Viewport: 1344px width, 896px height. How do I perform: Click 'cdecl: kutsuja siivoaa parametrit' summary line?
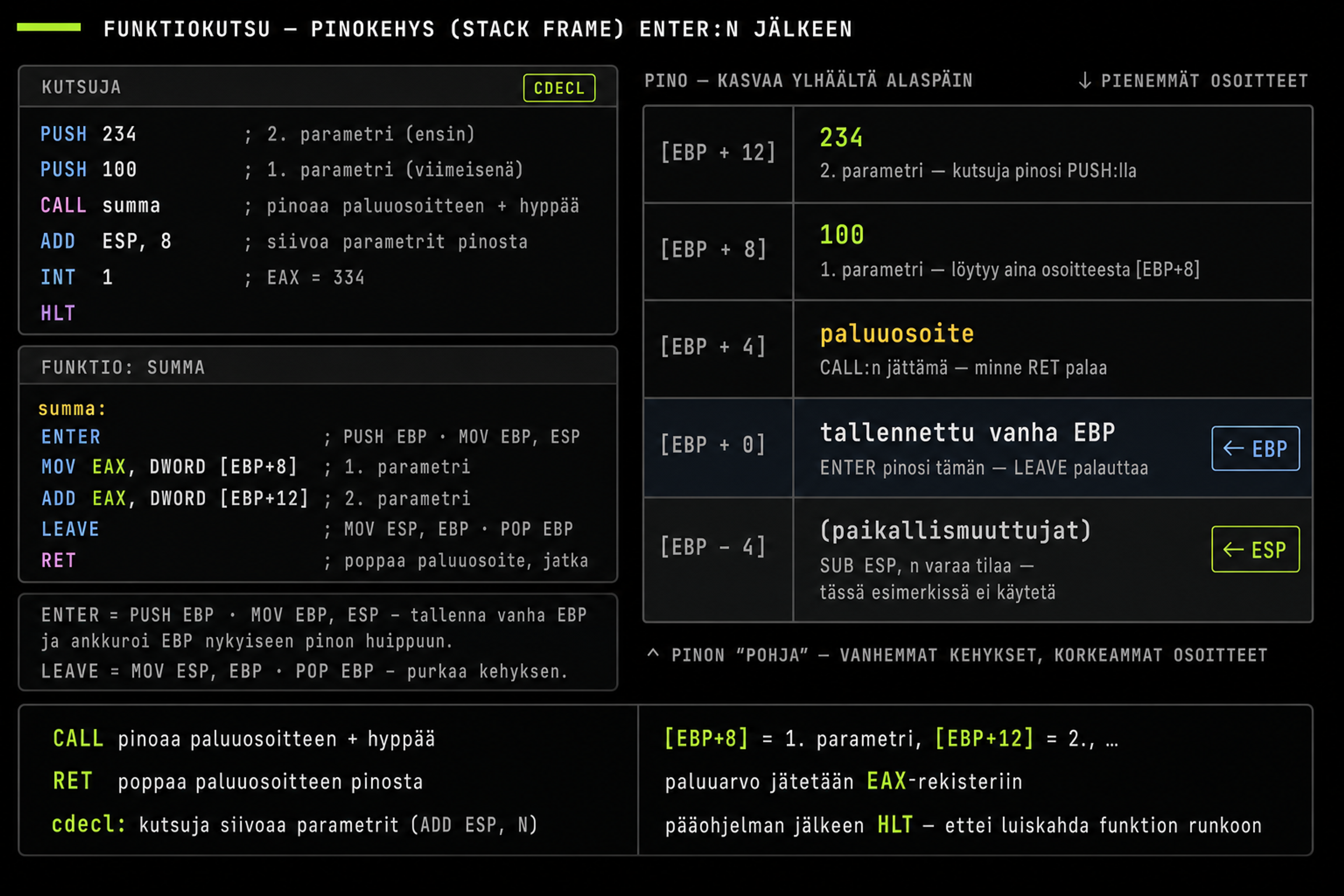295,825
